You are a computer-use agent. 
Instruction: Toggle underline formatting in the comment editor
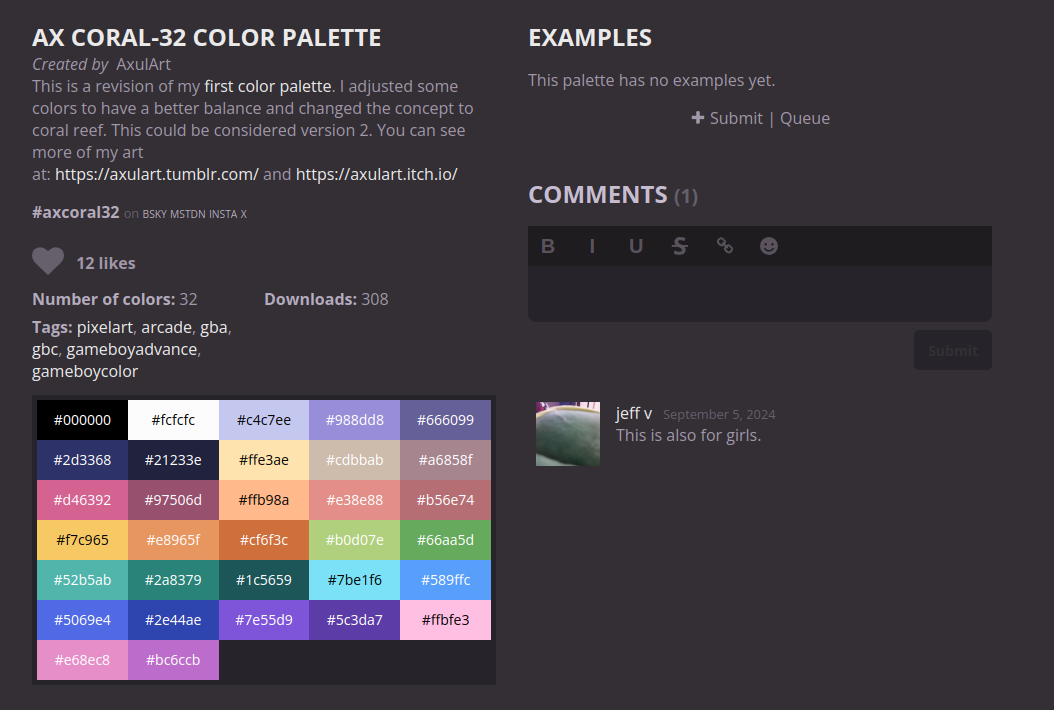[x=636, y=246]
